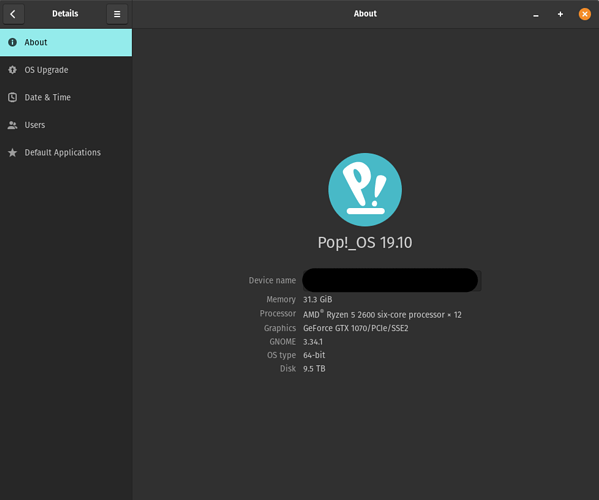Click the Disk label
The width and height of the screenshot is (599, 500).
(288, 369)
